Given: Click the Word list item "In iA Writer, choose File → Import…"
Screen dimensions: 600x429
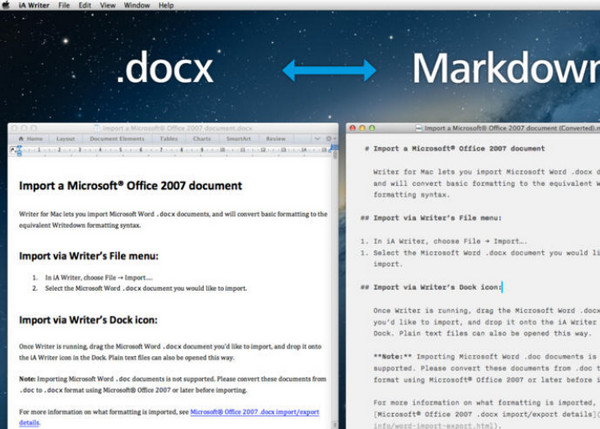Looking at the screenshot, I should (99, 277).
